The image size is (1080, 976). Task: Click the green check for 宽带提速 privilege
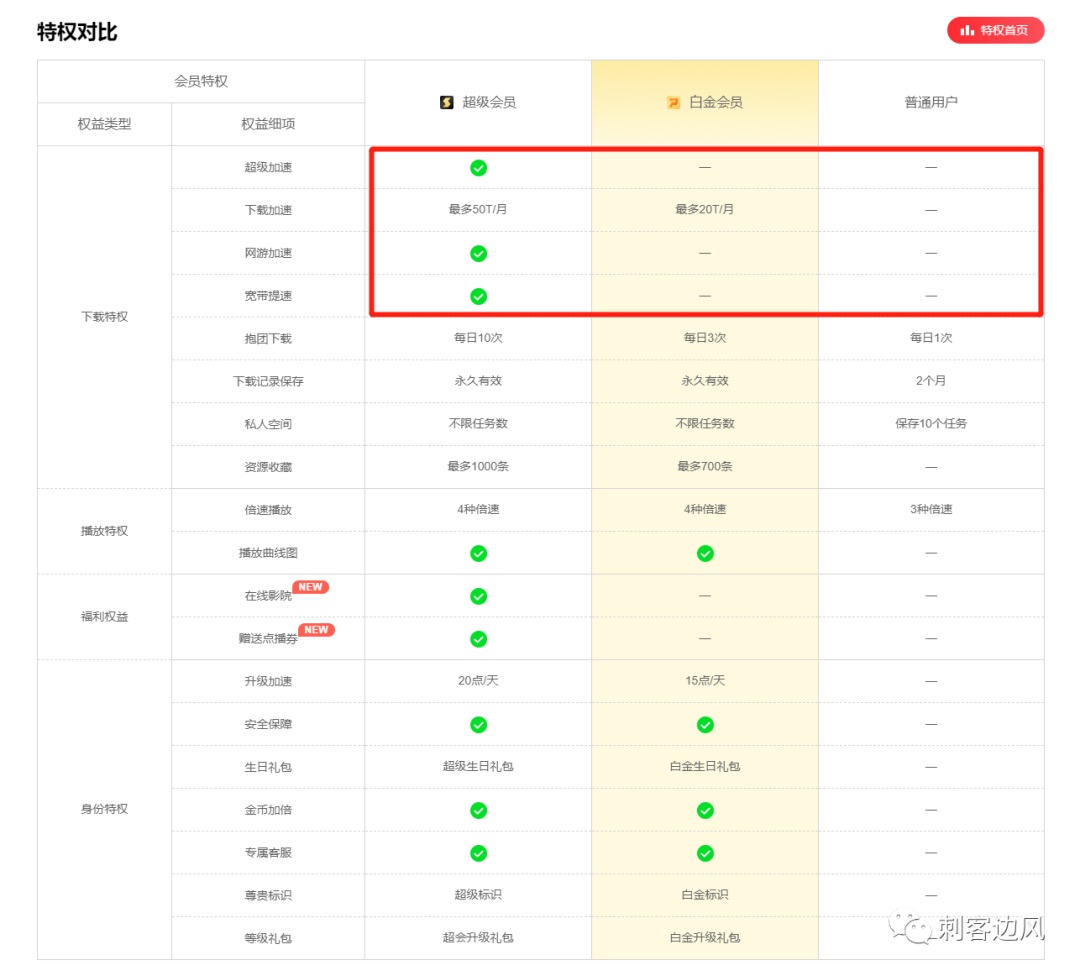(x=478, y=296)
